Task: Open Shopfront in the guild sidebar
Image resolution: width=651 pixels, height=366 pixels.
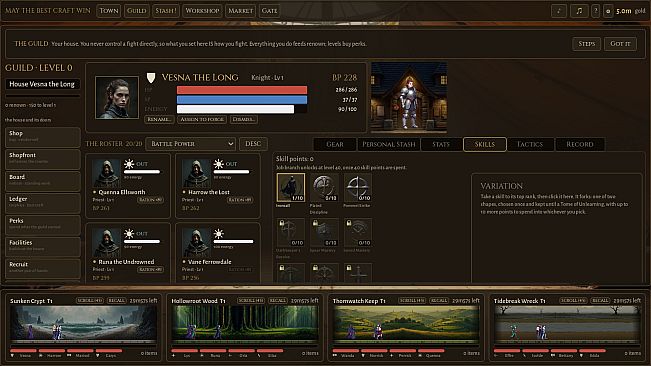Action: tap(43, 159)
